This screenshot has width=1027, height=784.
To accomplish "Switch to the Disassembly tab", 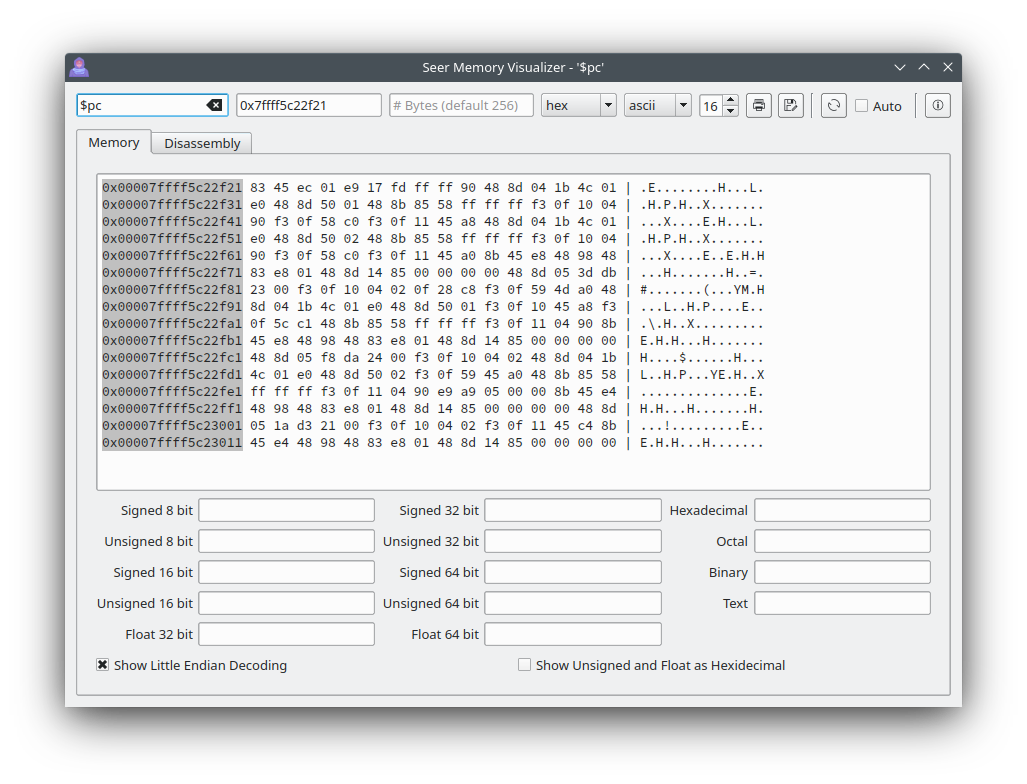I will [202, 143].
